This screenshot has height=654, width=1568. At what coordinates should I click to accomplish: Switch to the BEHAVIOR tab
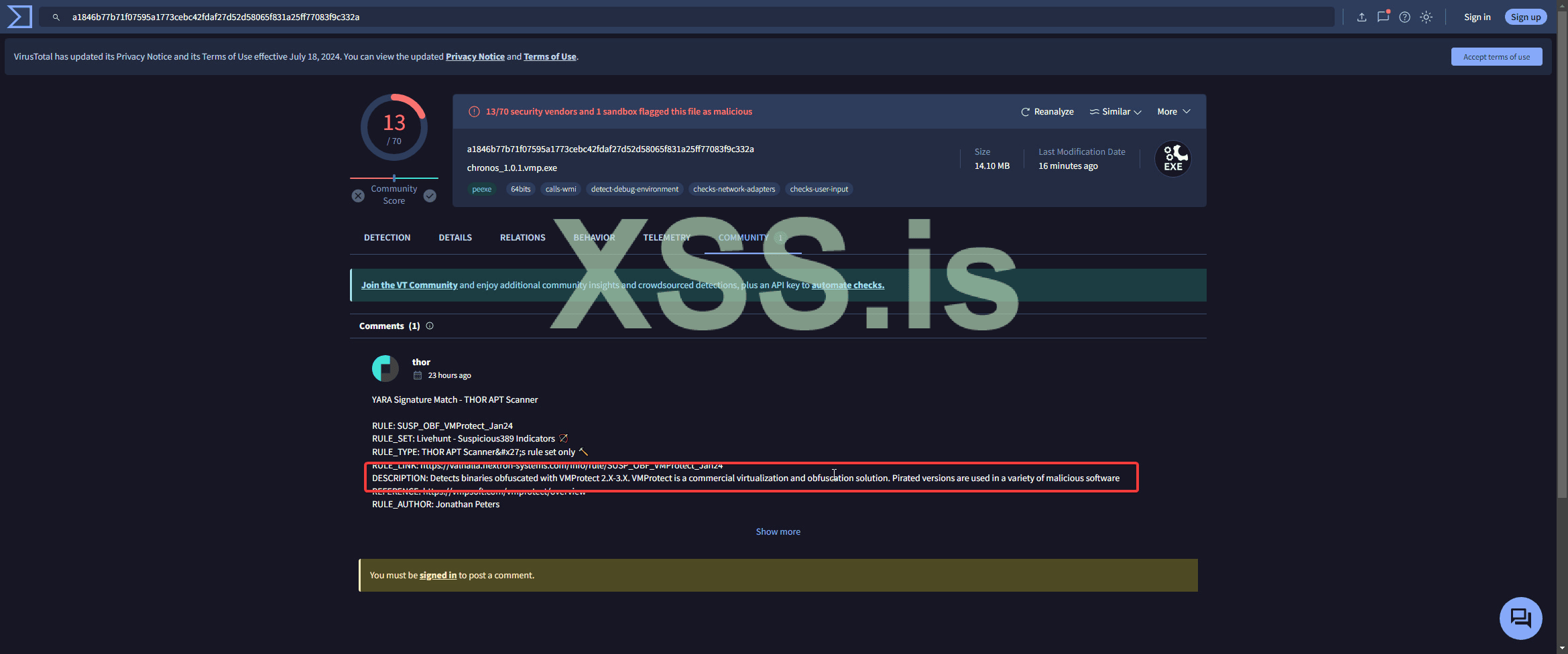(594, 238)
